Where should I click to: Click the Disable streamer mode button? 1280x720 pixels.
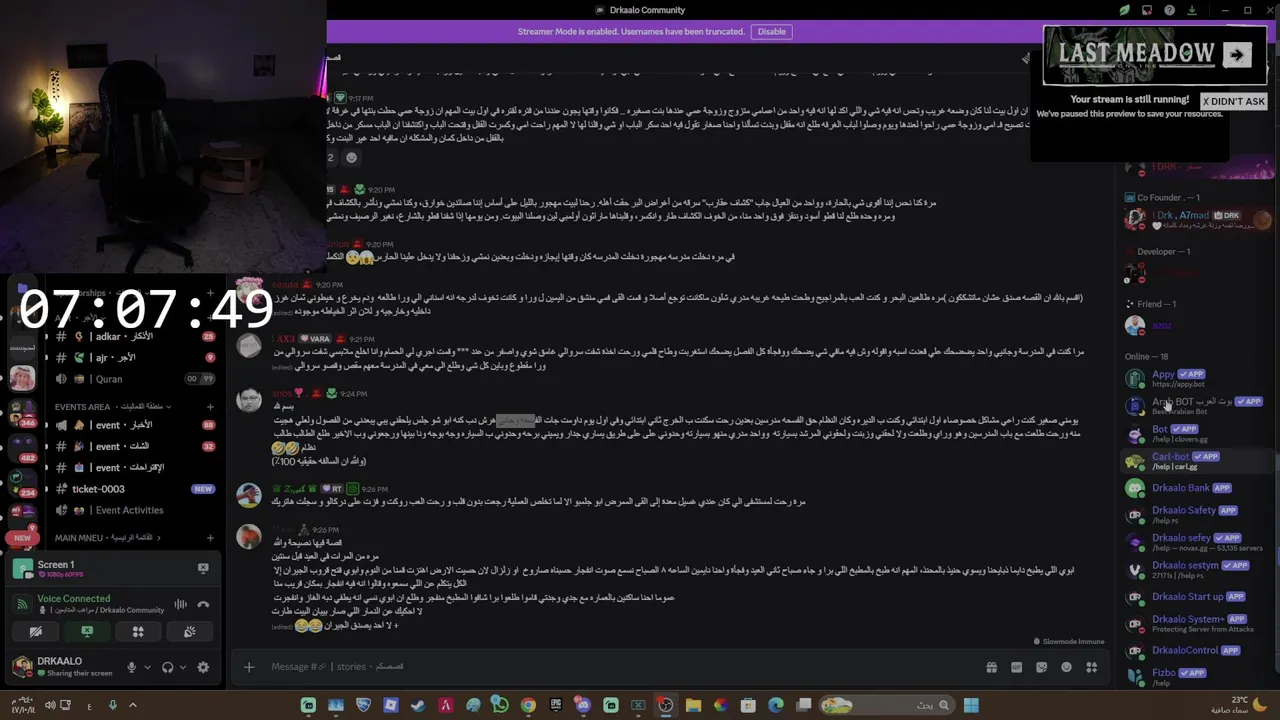pyautogui.click(x=772, y=31)
